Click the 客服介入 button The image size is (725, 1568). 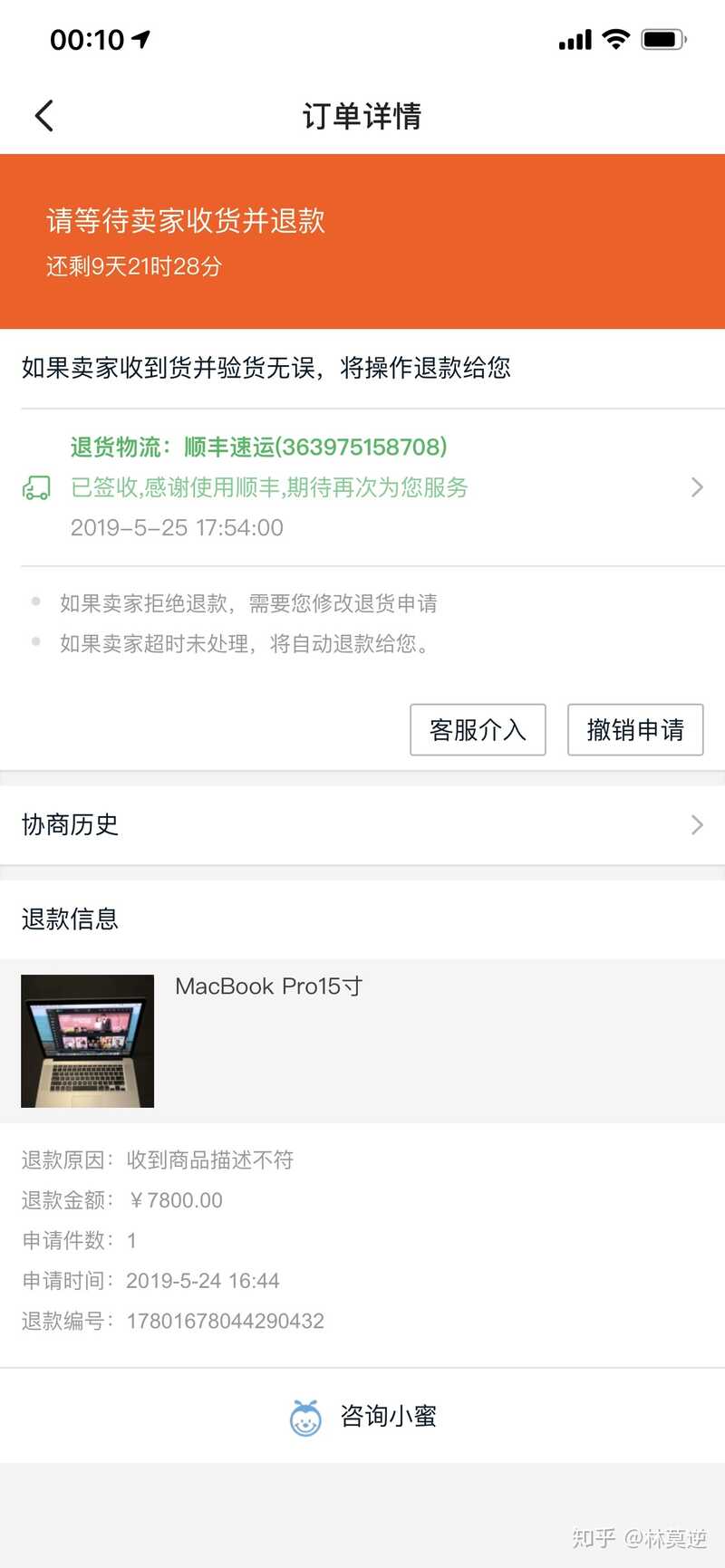pos(478,729)
